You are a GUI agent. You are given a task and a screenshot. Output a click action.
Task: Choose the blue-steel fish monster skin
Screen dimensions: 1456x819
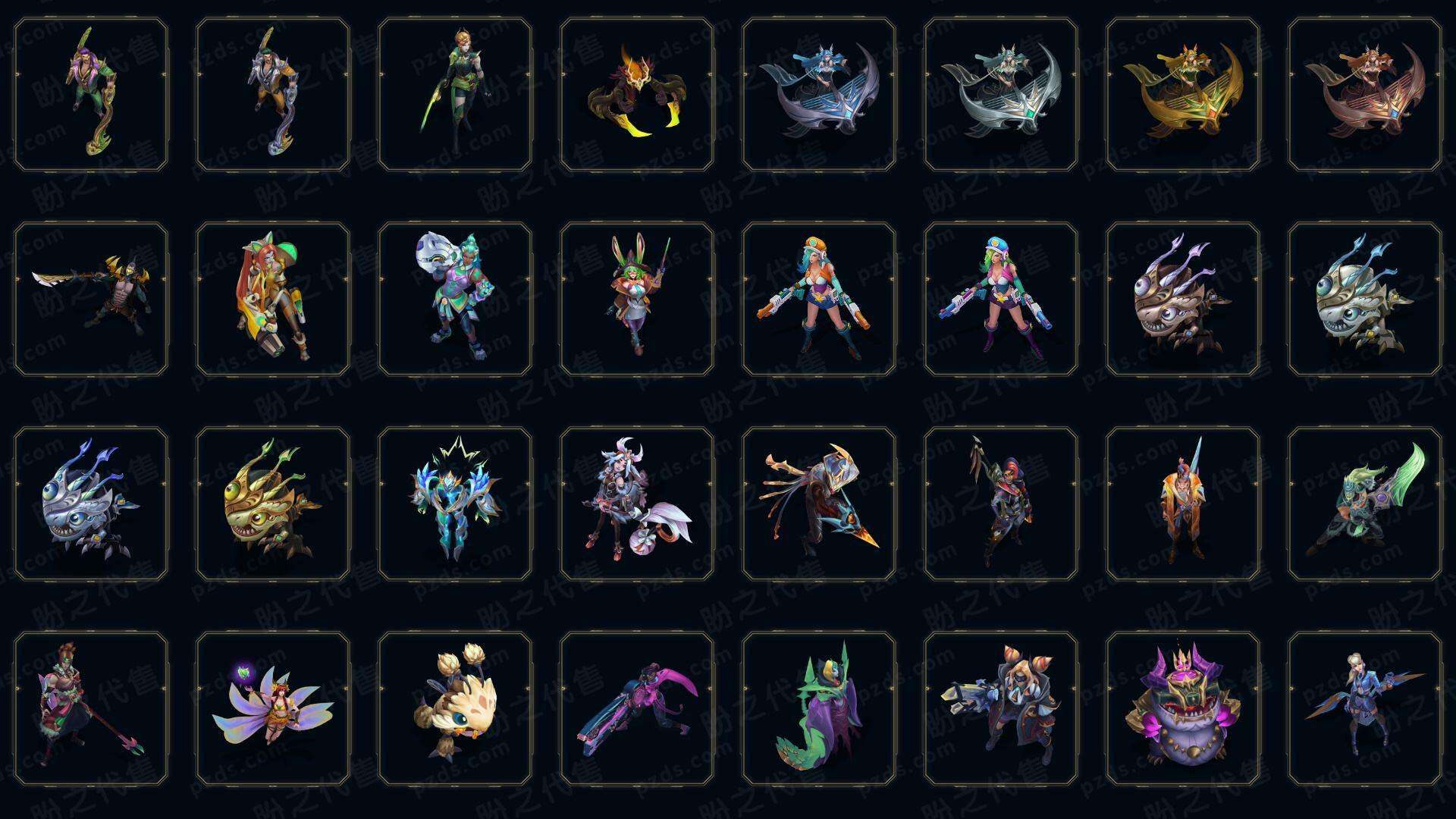point(91,504)
